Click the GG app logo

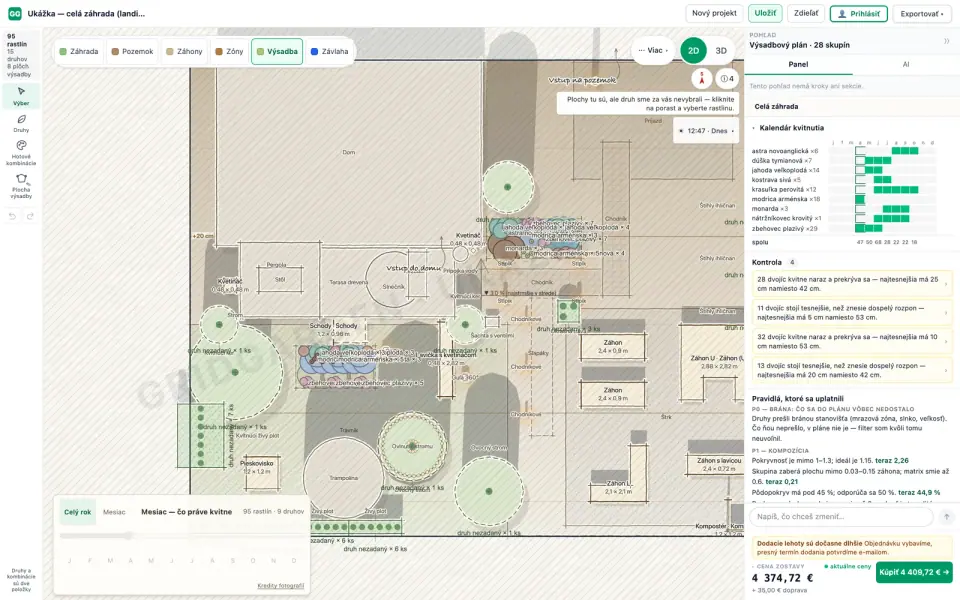pos(15,13)
